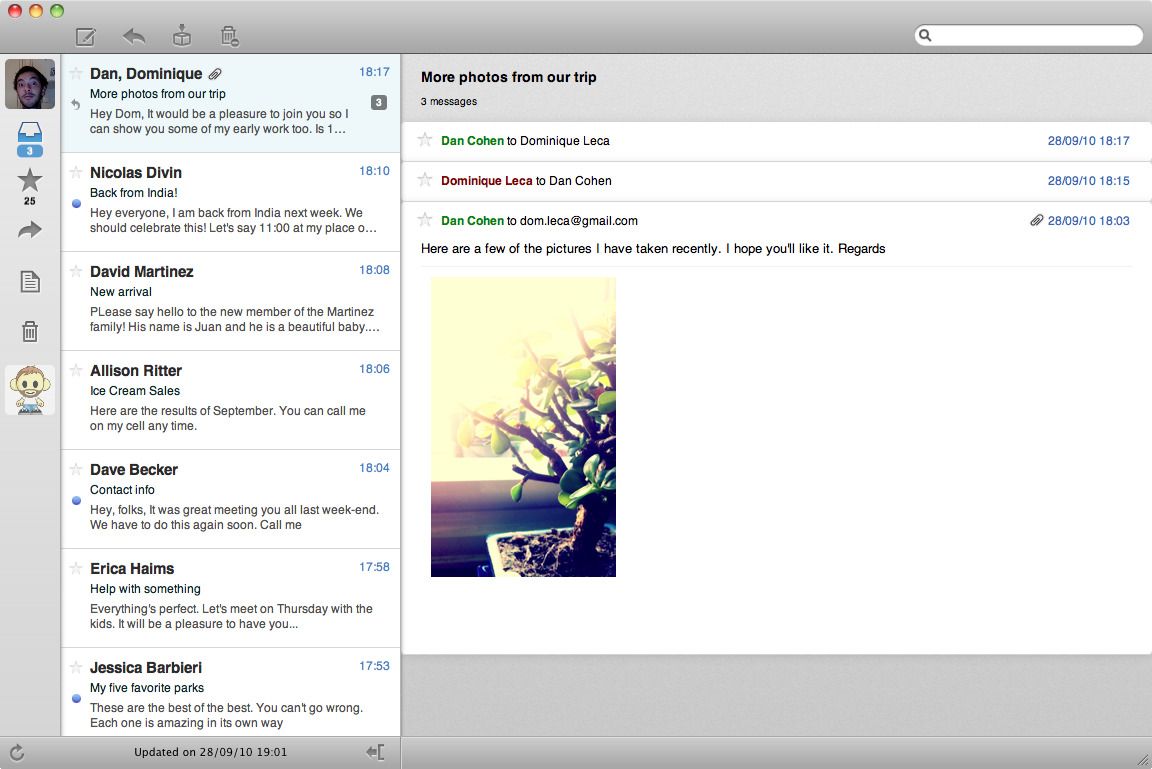Open the compose new message icon
The height and width of the screenshot is (769, 1152).
click(85, 35)
